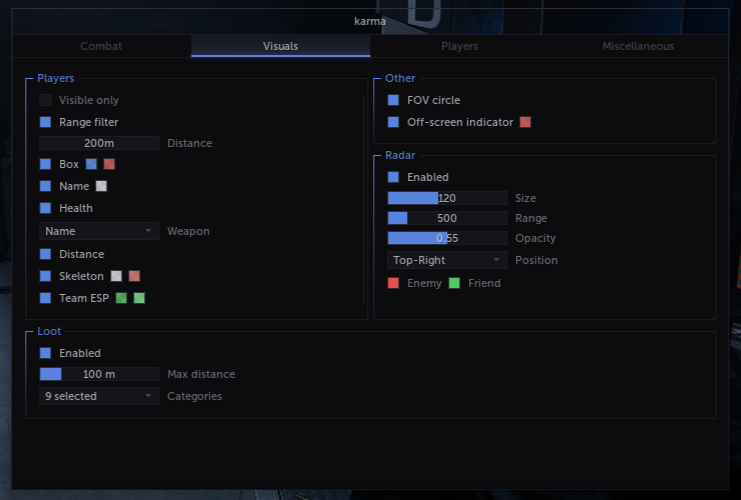
Task: Toggle the Distance checkbox below Weapon
Action: click(45, 254)
